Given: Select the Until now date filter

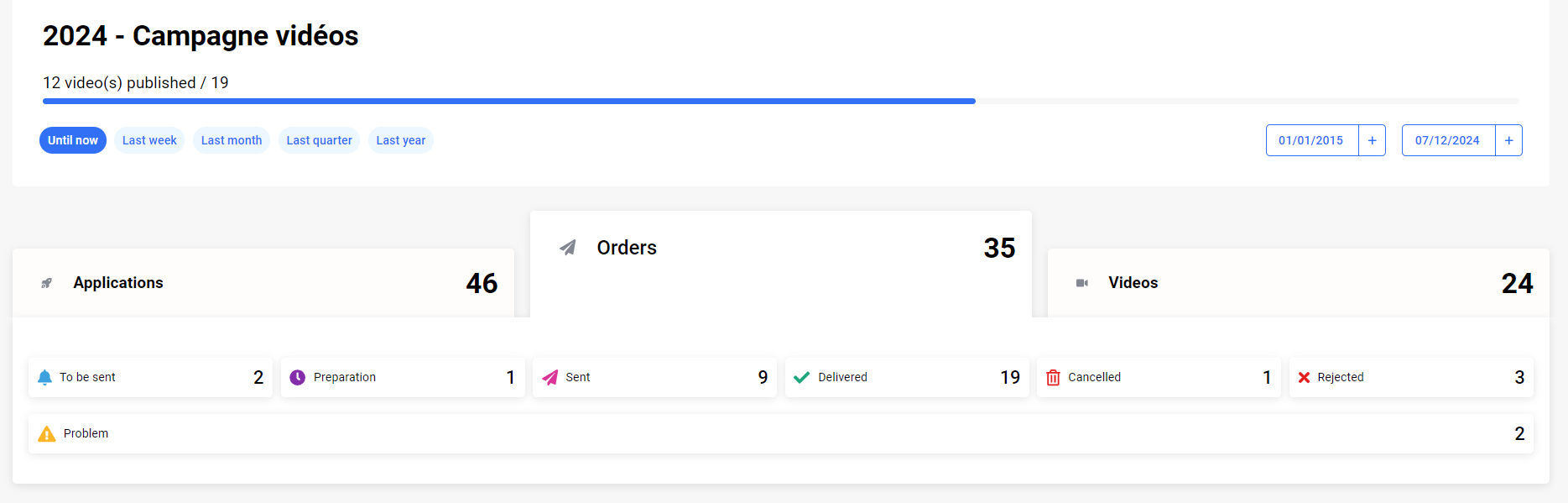Looking at the screenshot, I should pyautogui.click(x=73, y=140).
